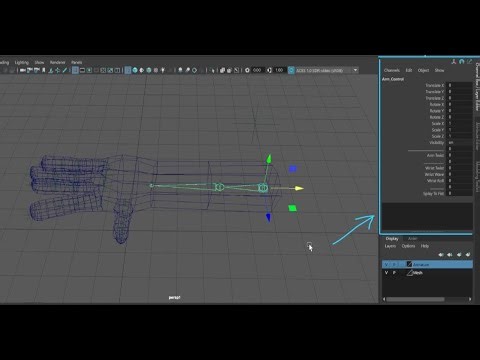Switch to the Display layer tab
Image resolution: width=480 pixels, height=360 pixels.
tap(392, 239)
